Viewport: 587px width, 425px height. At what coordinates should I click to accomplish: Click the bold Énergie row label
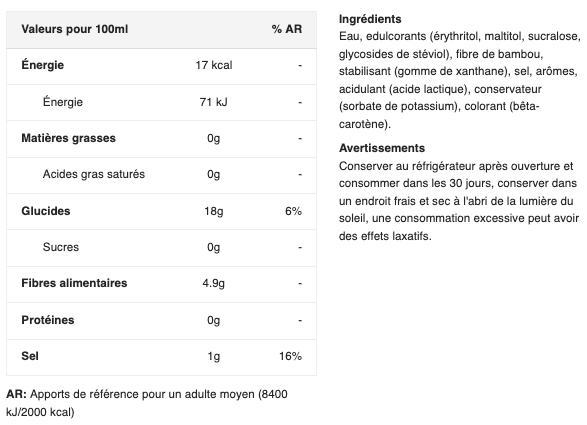(x=43, y=65)
